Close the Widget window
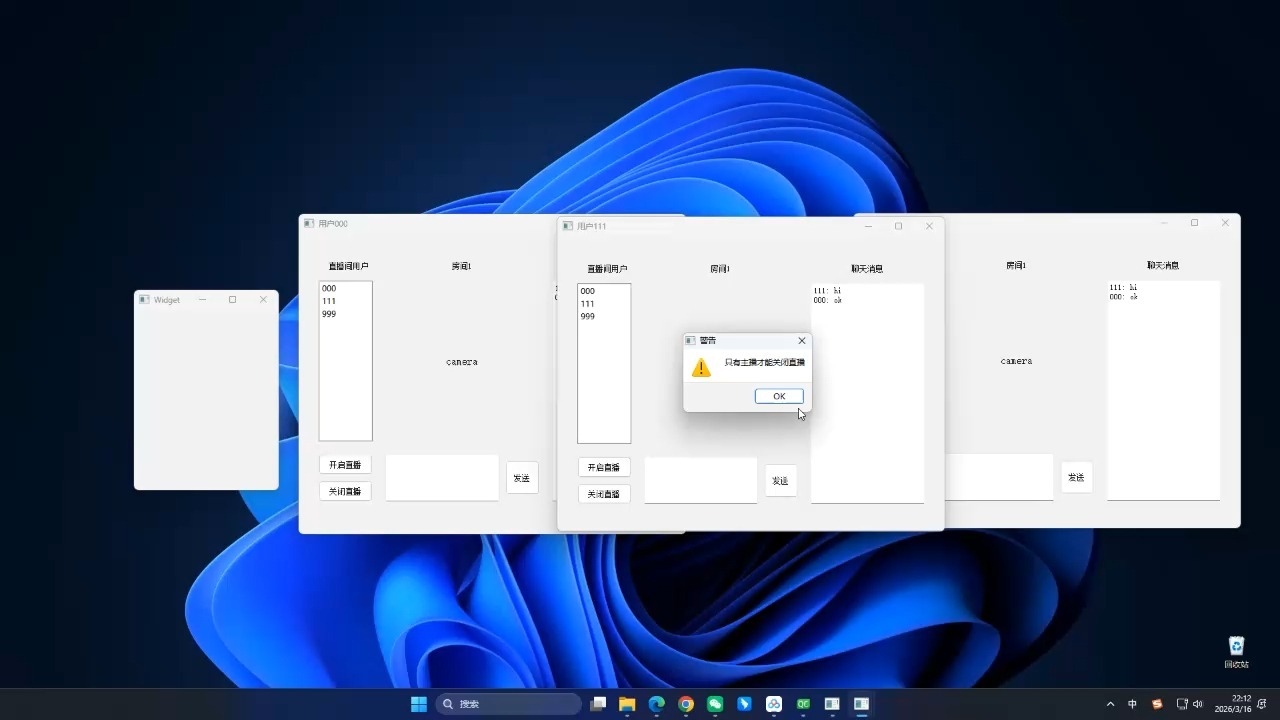This screenshot has width=1280, height=720. point(264,300)
